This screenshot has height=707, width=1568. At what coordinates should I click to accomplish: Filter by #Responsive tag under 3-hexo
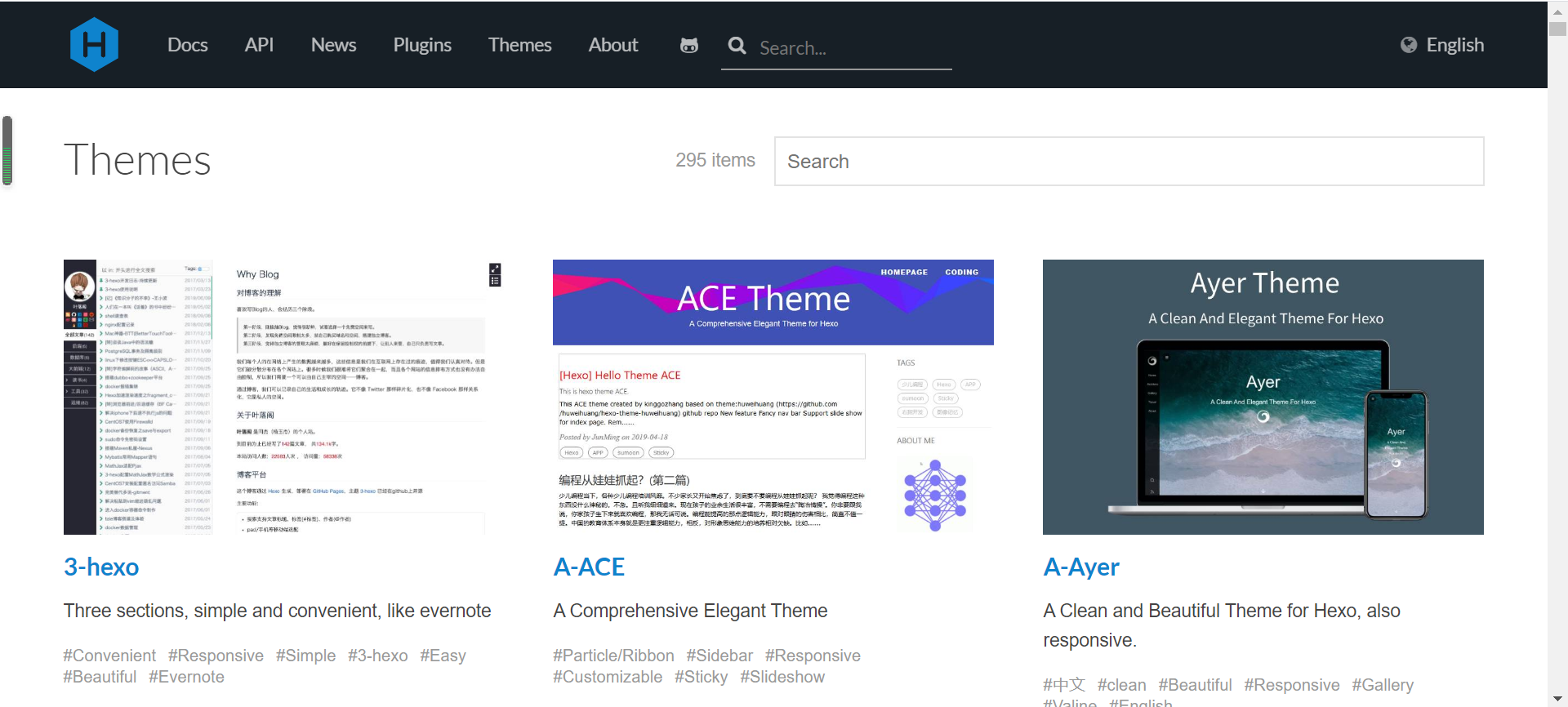tap(216, 656)
